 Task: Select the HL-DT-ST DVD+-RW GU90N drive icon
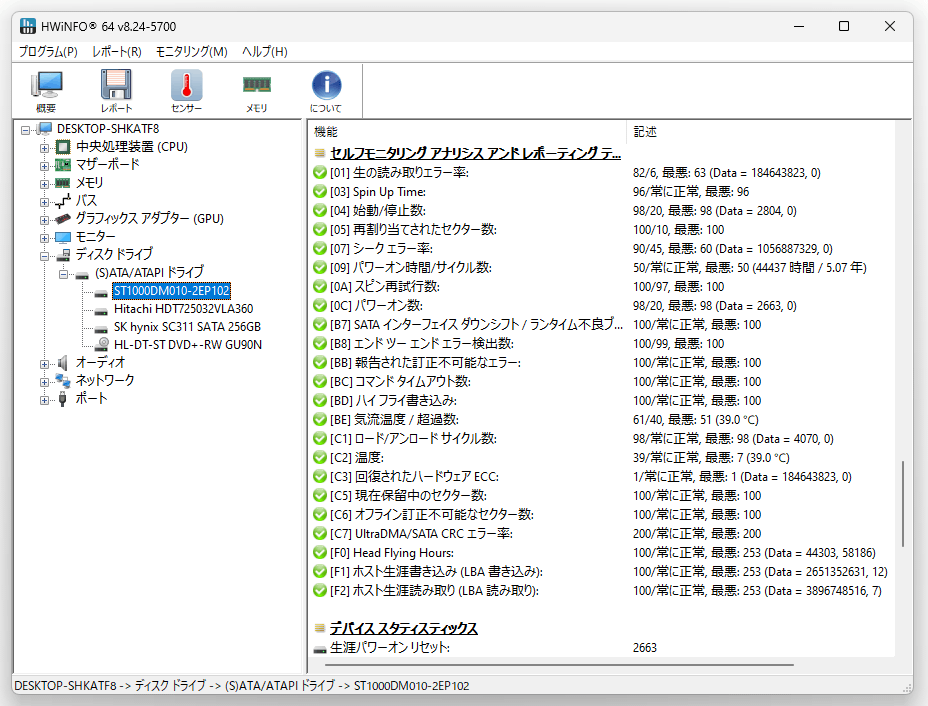[x=102, y=344]
